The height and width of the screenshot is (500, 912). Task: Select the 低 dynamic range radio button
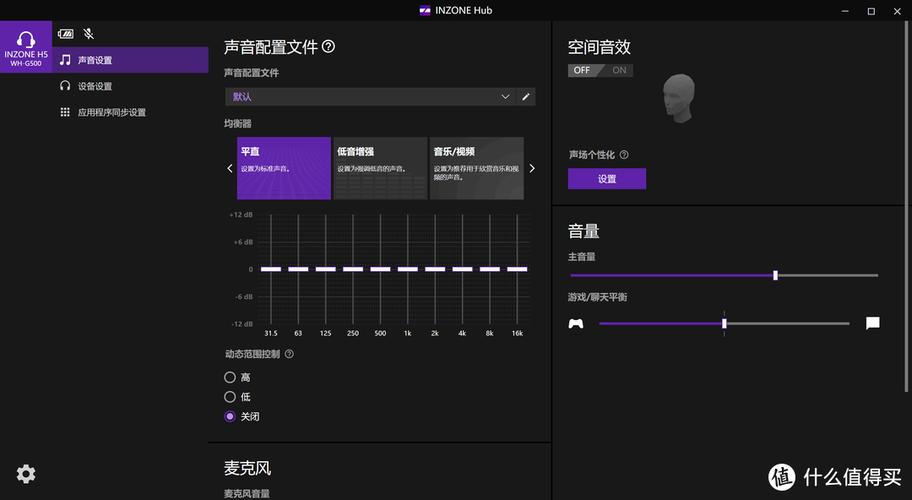(x=230, y=397)
